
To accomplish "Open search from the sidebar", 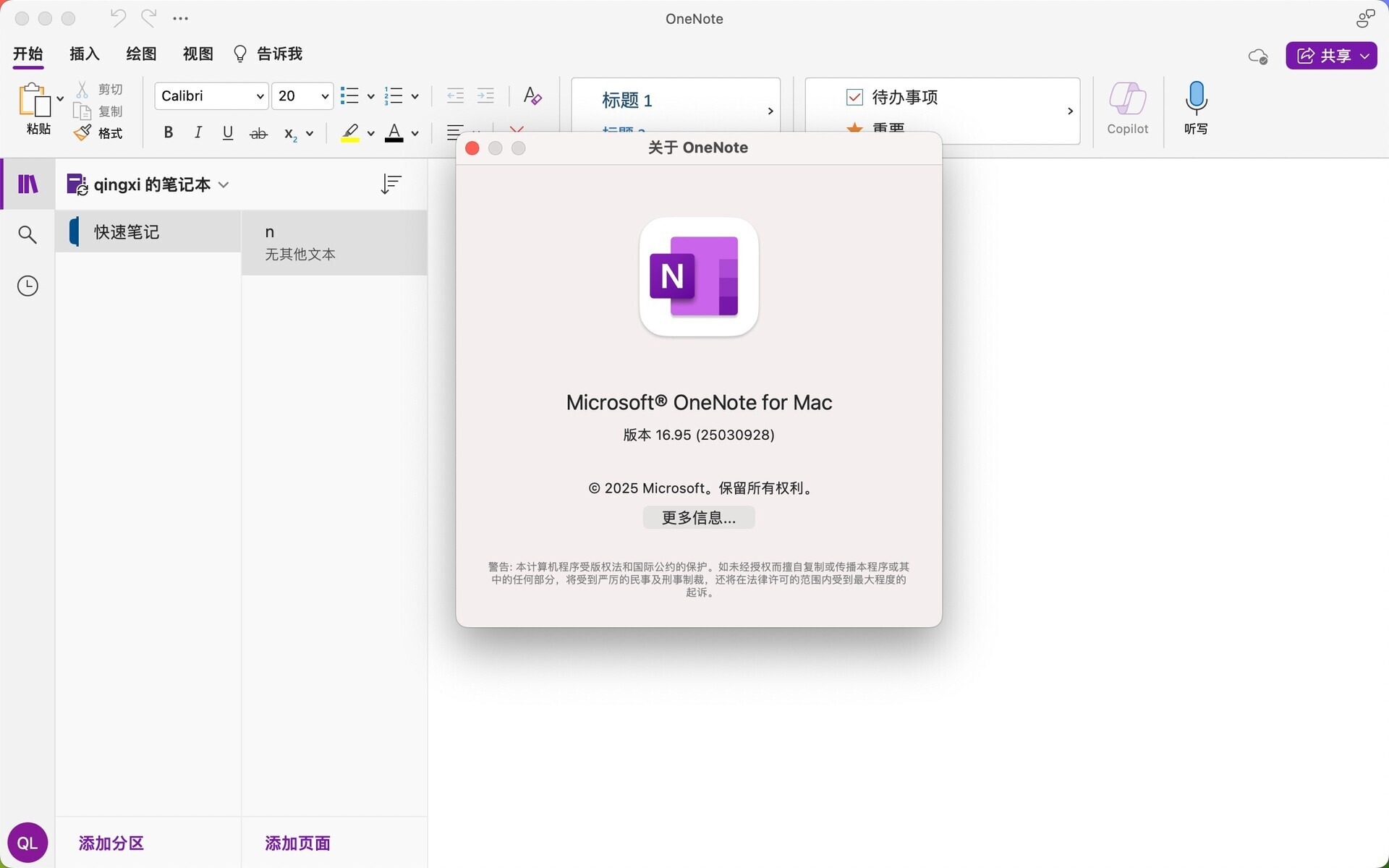I will click(x=27, y=234).
